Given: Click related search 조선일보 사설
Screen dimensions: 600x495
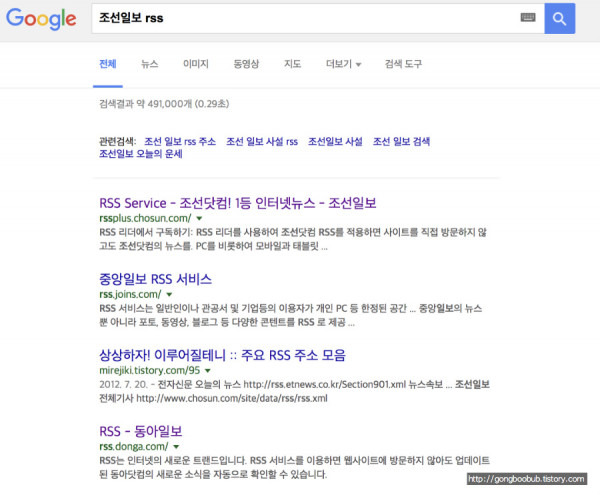Looking at the screenshot, I should [x=335, y=142].
